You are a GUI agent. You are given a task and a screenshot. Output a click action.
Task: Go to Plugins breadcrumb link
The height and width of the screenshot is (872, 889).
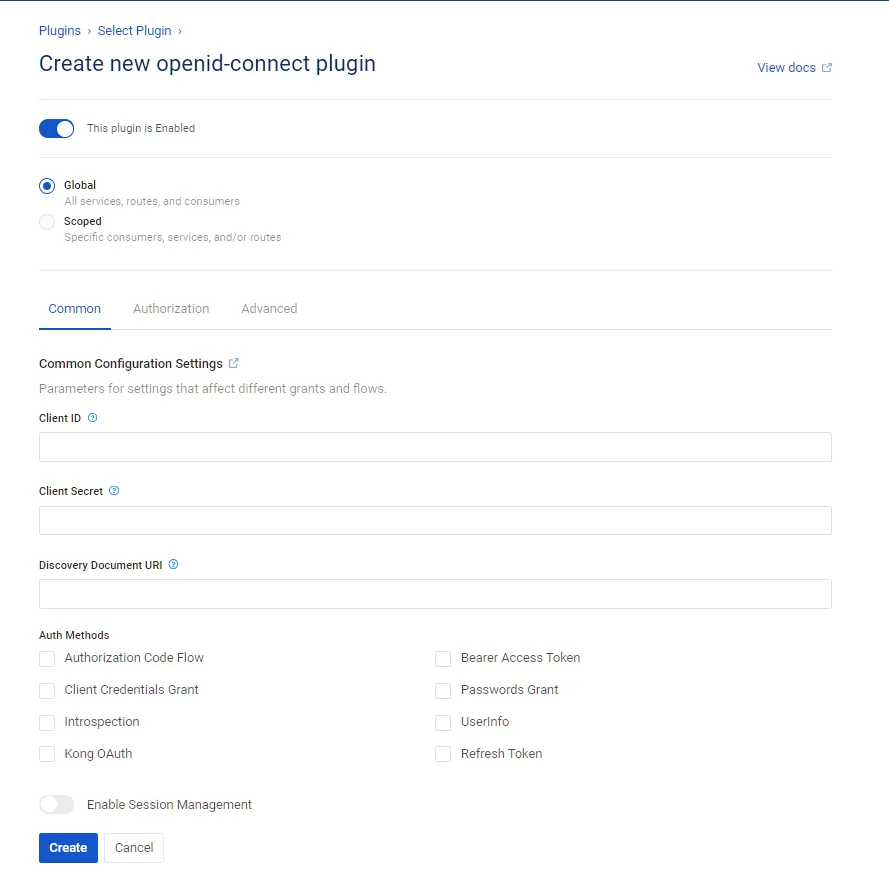(60, 31)
